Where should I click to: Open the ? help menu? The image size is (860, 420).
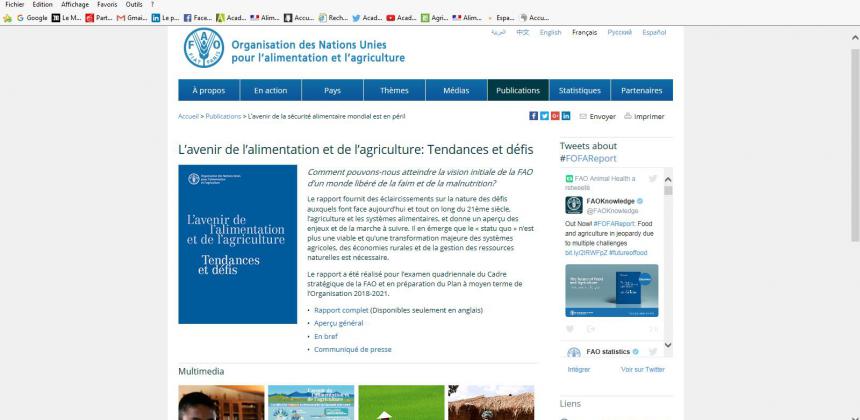pos(152,4)
